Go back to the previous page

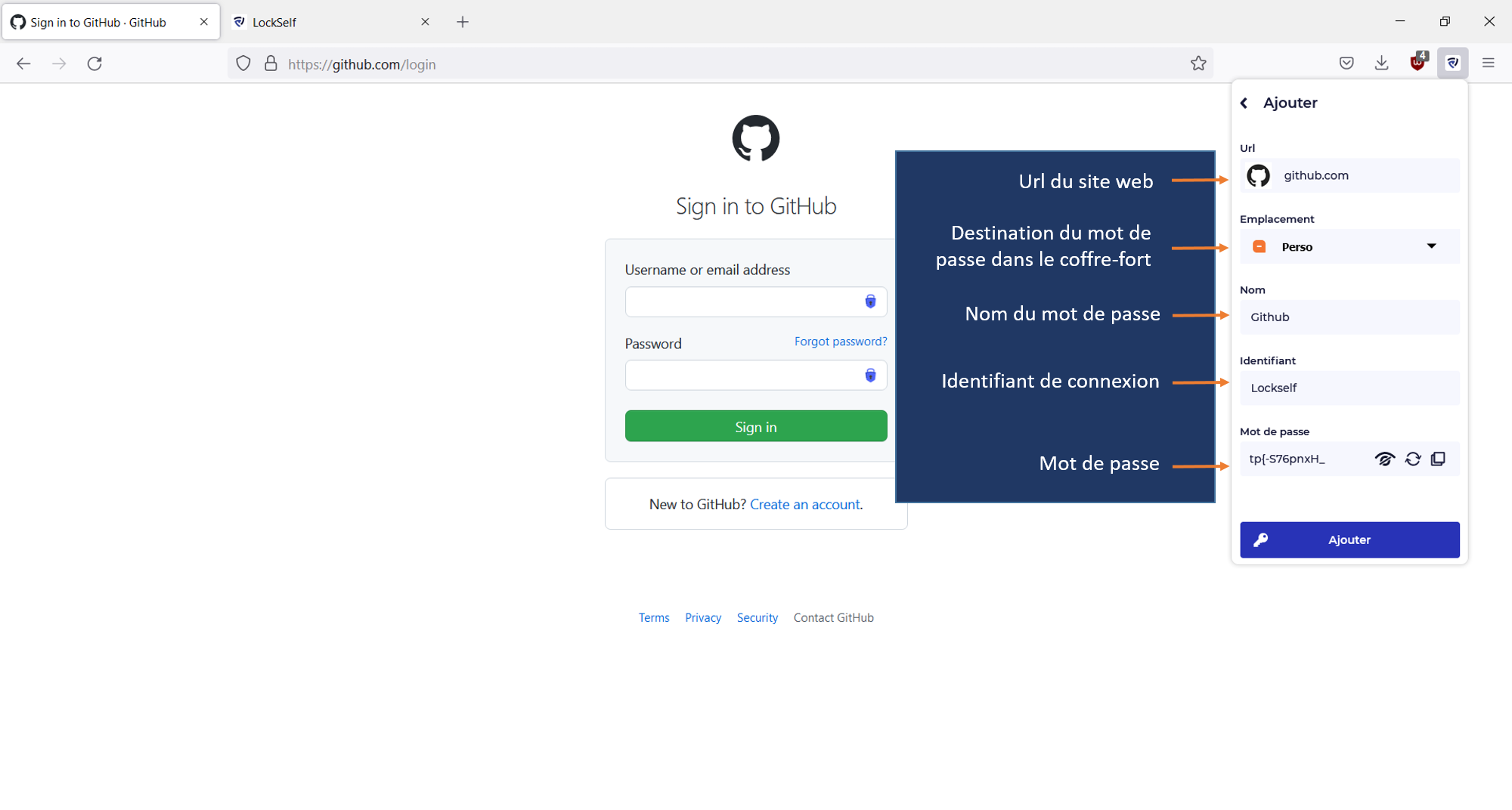pos(23,63)
